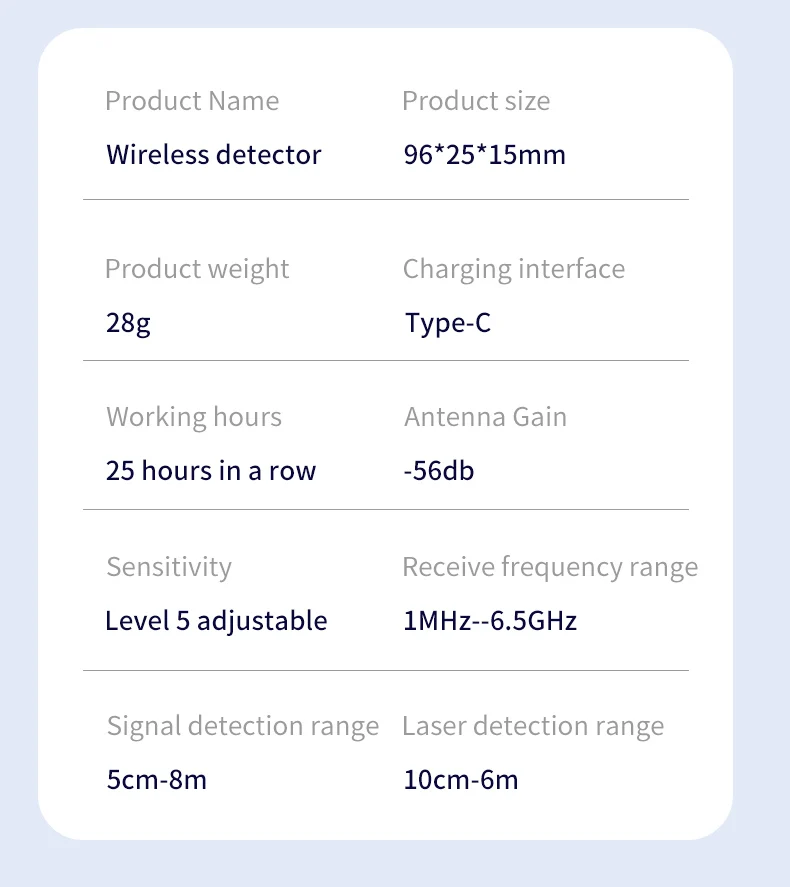Click the "Sensitivity" label
Viewport: 790px width, 887px height.
pyautogui.click(x=169, y=567)
